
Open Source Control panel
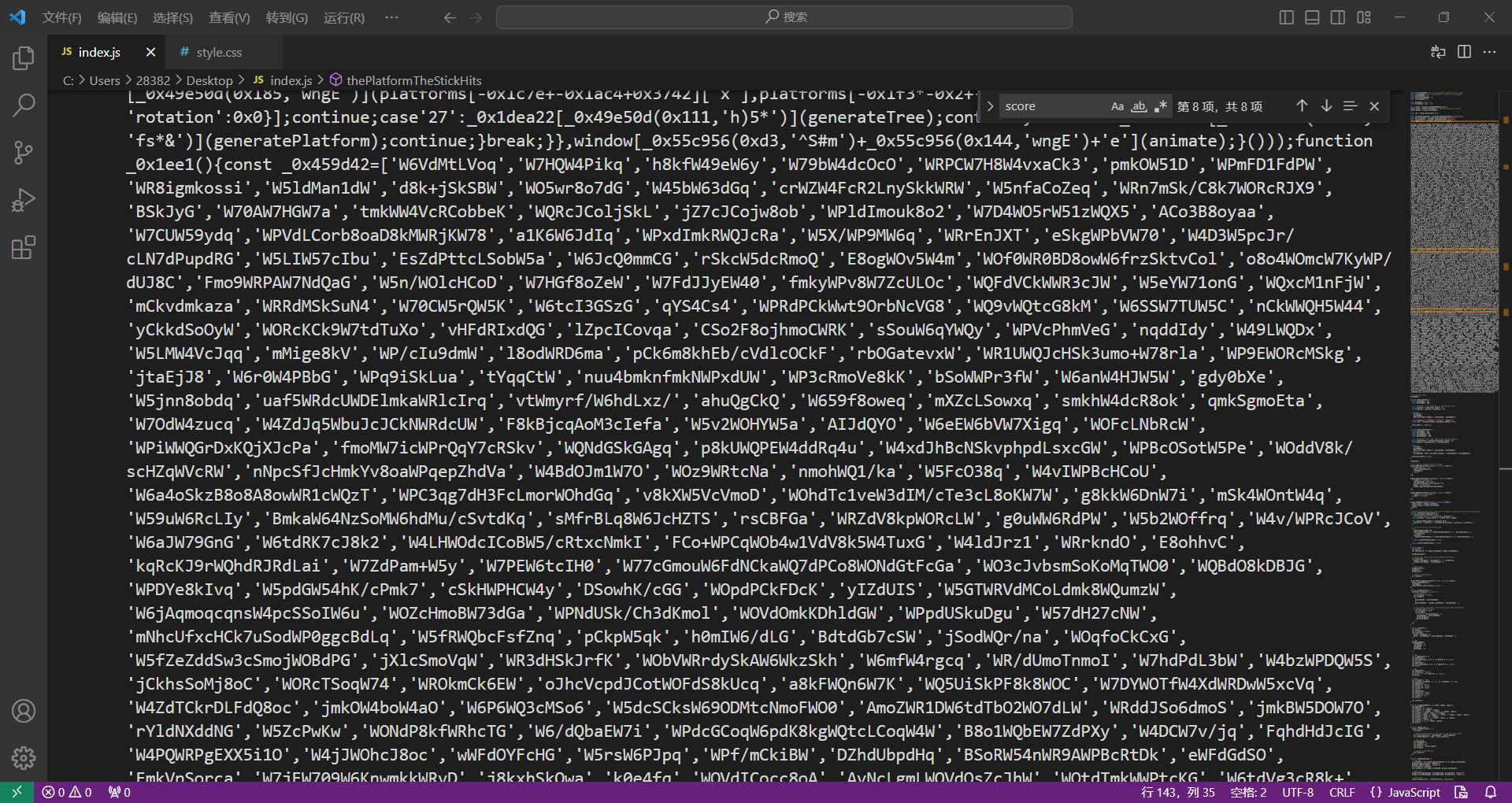pos(24,152)
